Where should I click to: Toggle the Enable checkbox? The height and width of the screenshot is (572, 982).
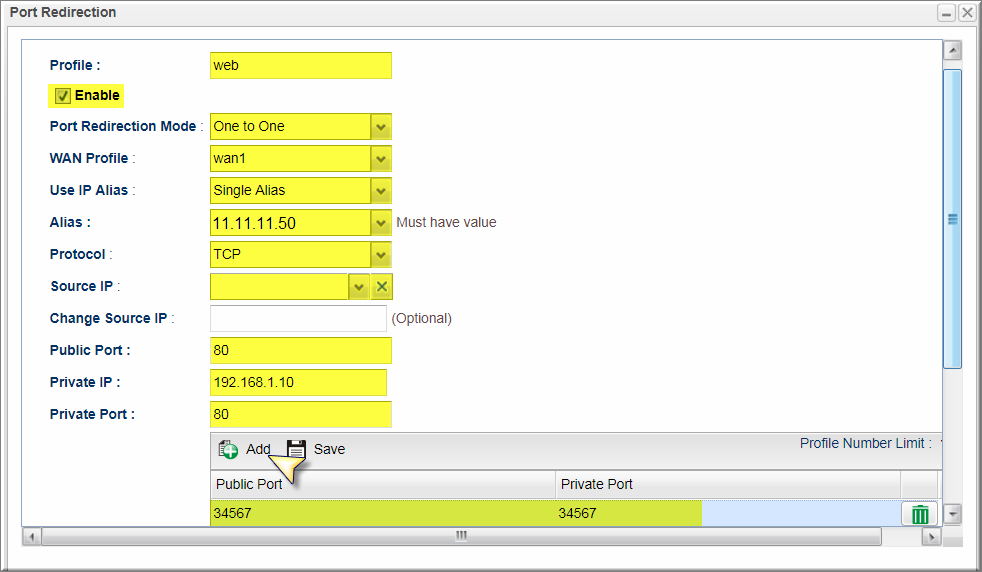click(x=63, y=96)
